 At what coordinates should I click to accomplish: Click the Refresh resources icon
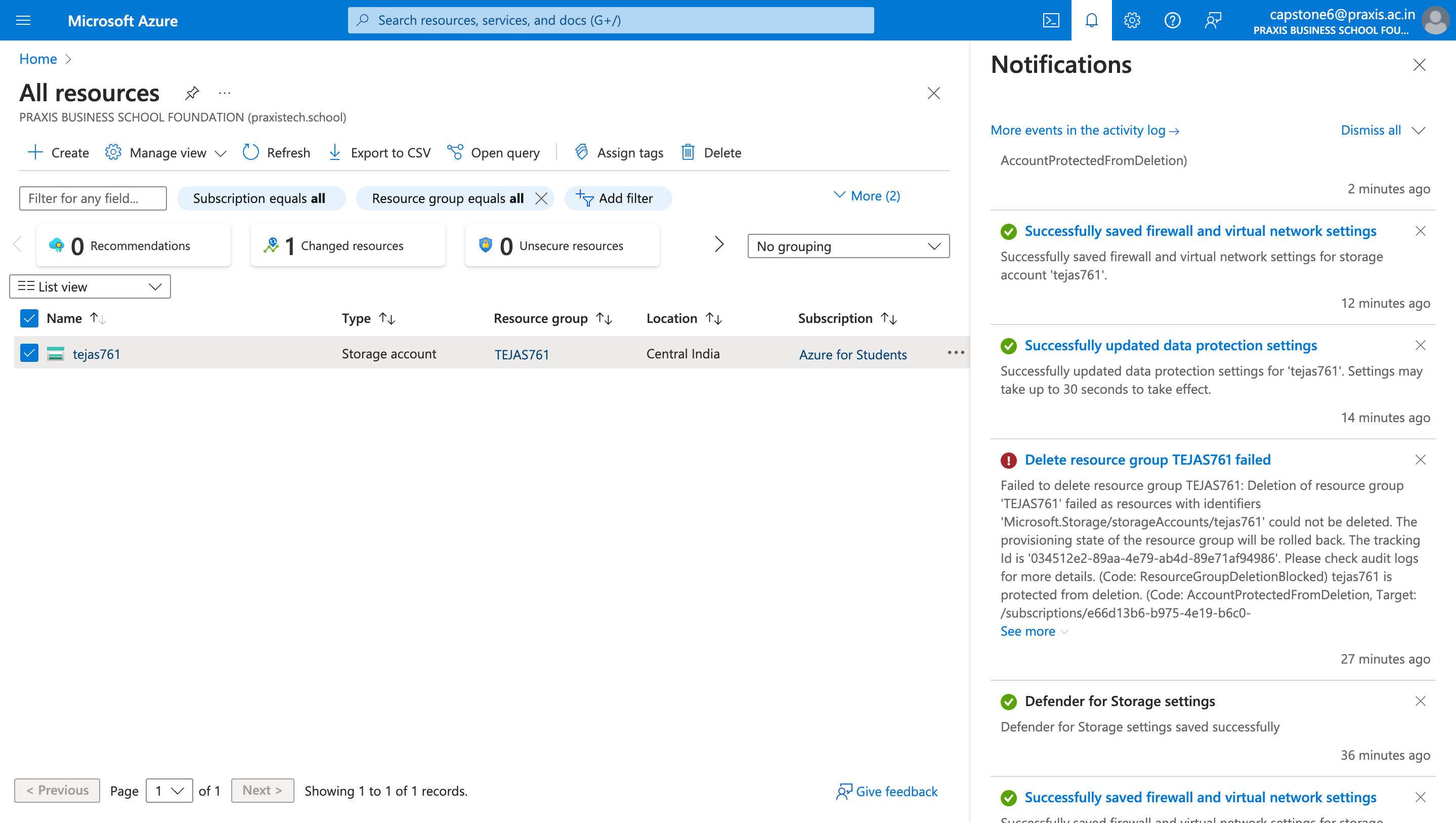coord(250,152)
